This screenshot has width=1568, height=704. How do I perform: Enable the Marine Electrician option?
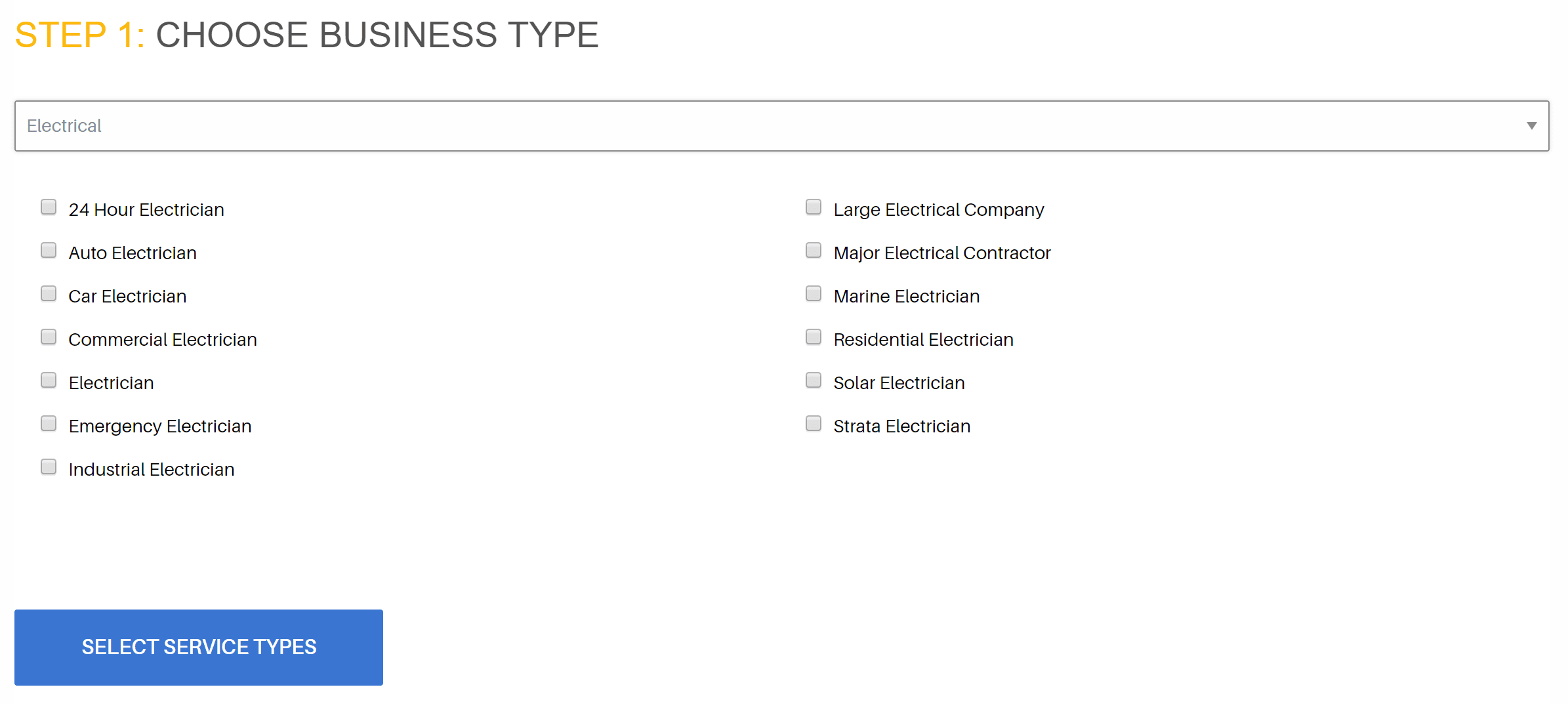coord(814,294)
